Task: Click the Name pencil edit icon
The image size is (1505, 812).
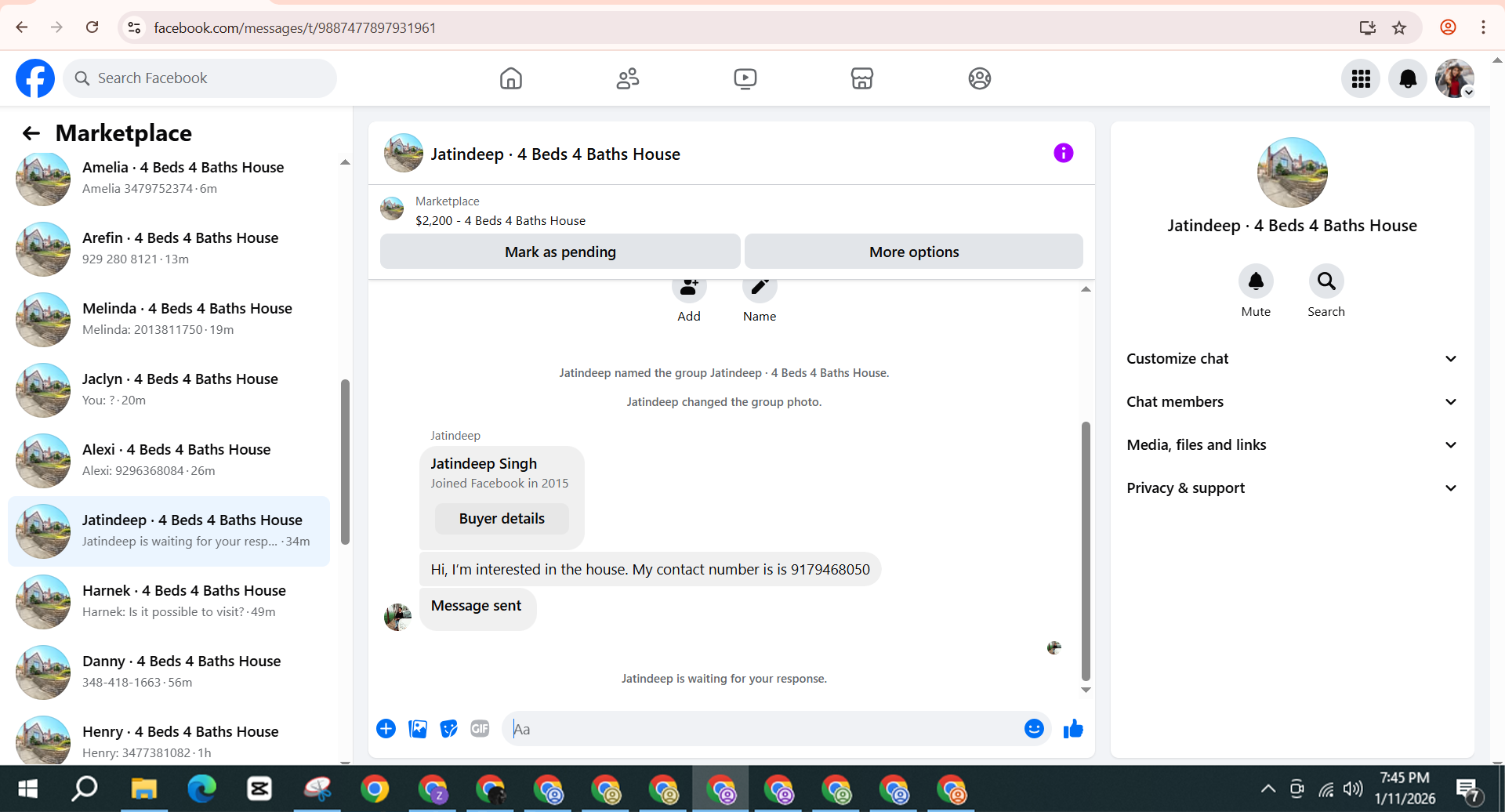Action: pyautogui.click(x=760, y=288)
